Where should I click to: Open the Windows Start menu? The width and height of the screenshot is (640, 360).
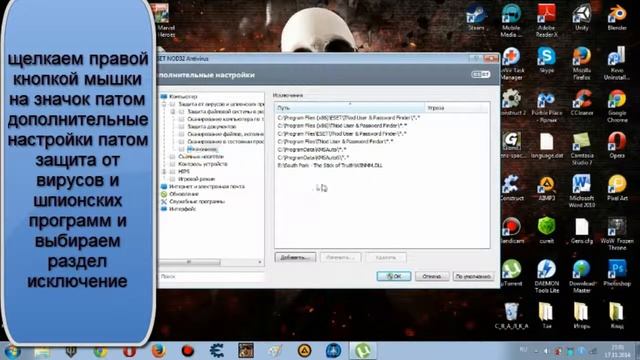(12, 351)
